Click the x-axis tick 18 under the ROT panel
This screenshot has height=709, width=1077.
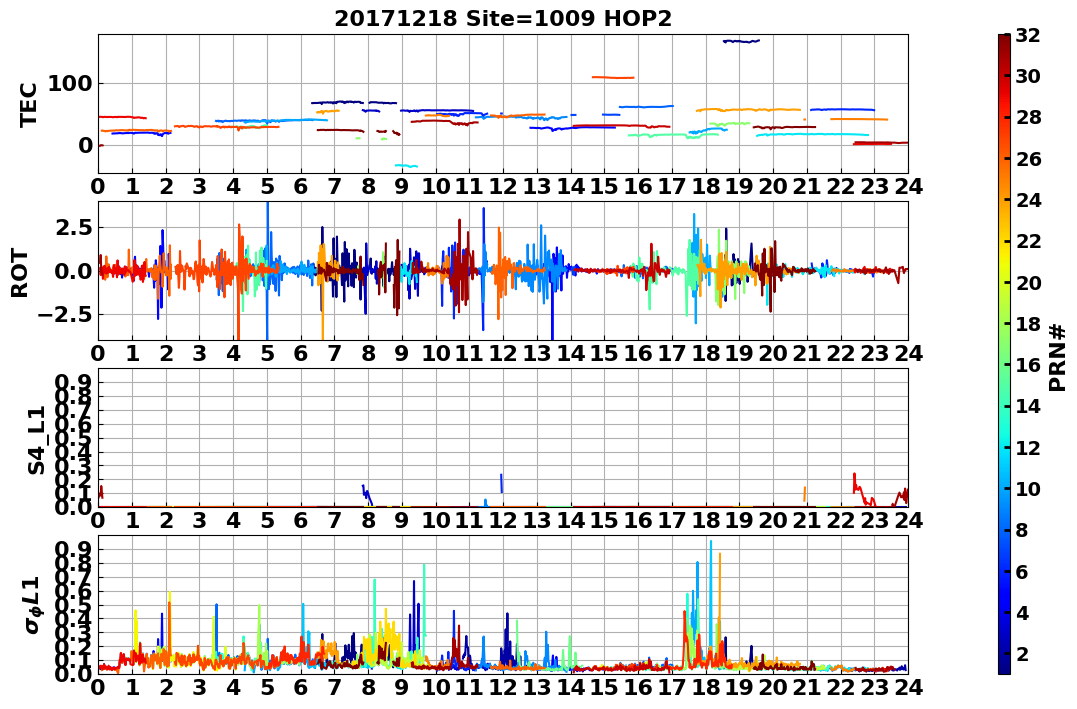coord(705,353)
